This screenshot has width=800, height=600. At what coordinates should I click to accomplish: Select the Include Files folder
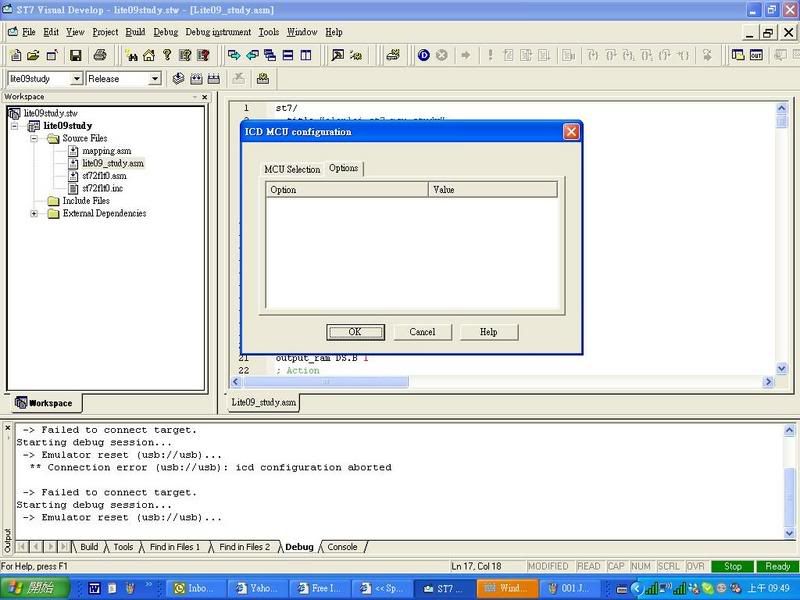point(86,201)
